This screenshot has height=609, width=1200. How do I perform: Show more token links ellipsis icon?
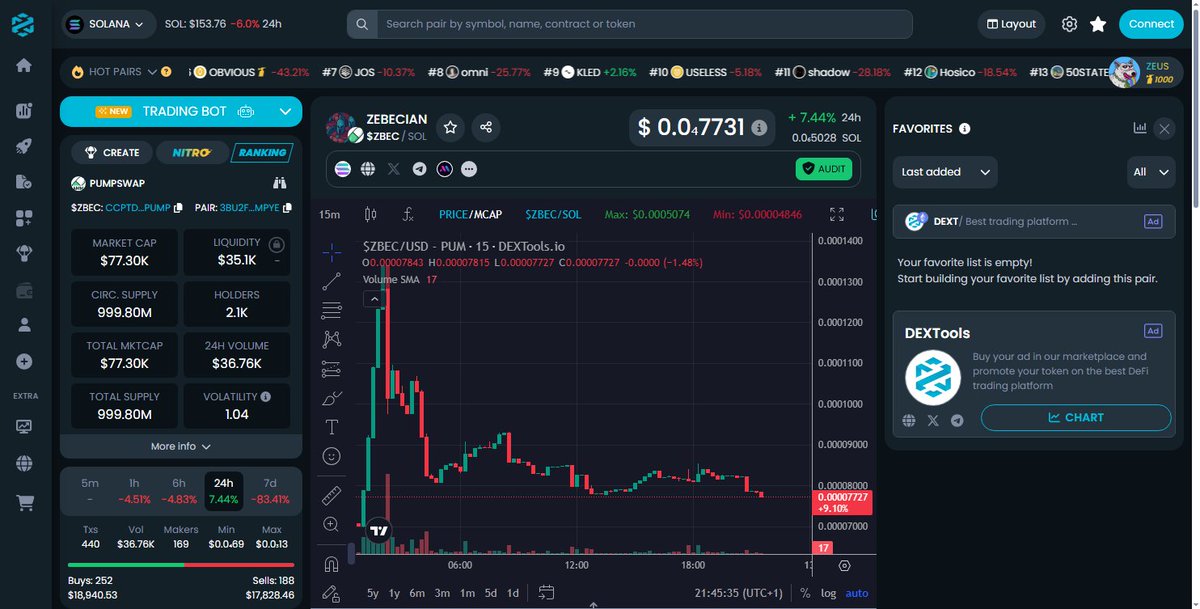pos(469,169)
